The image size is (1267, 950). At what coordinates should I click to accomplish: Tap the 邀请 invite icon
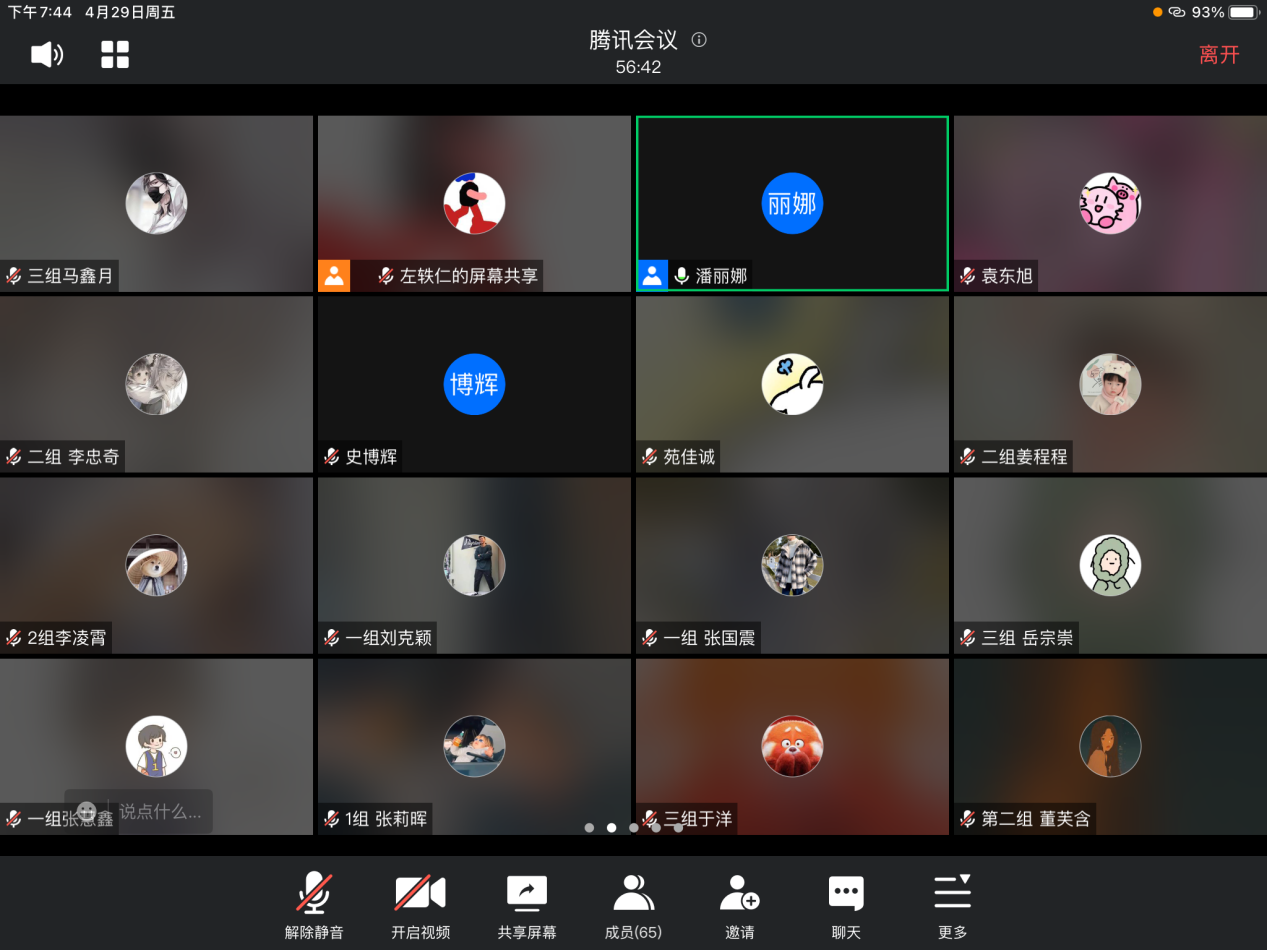[x=740, y=906]
